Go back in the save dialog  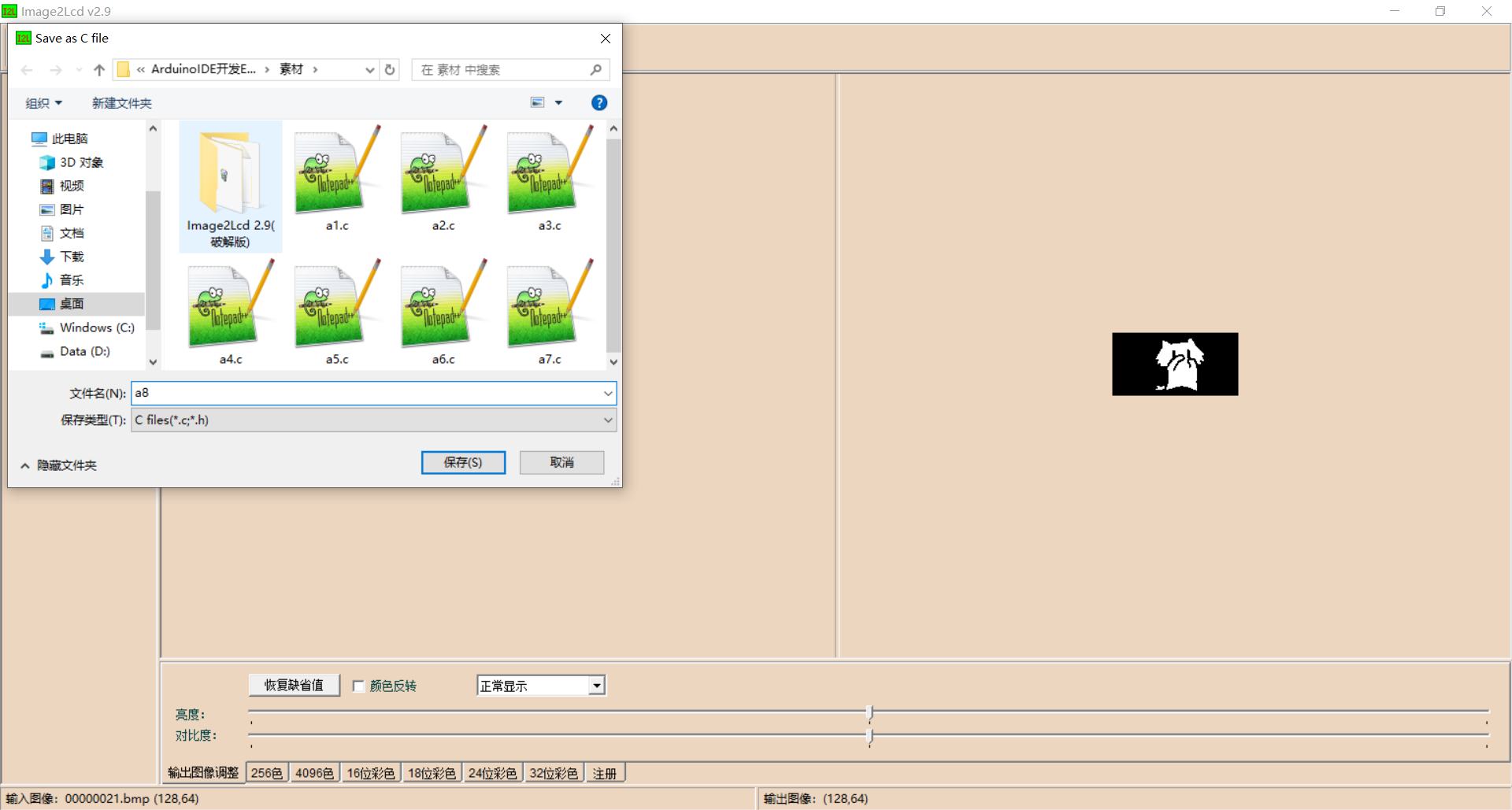27,70
